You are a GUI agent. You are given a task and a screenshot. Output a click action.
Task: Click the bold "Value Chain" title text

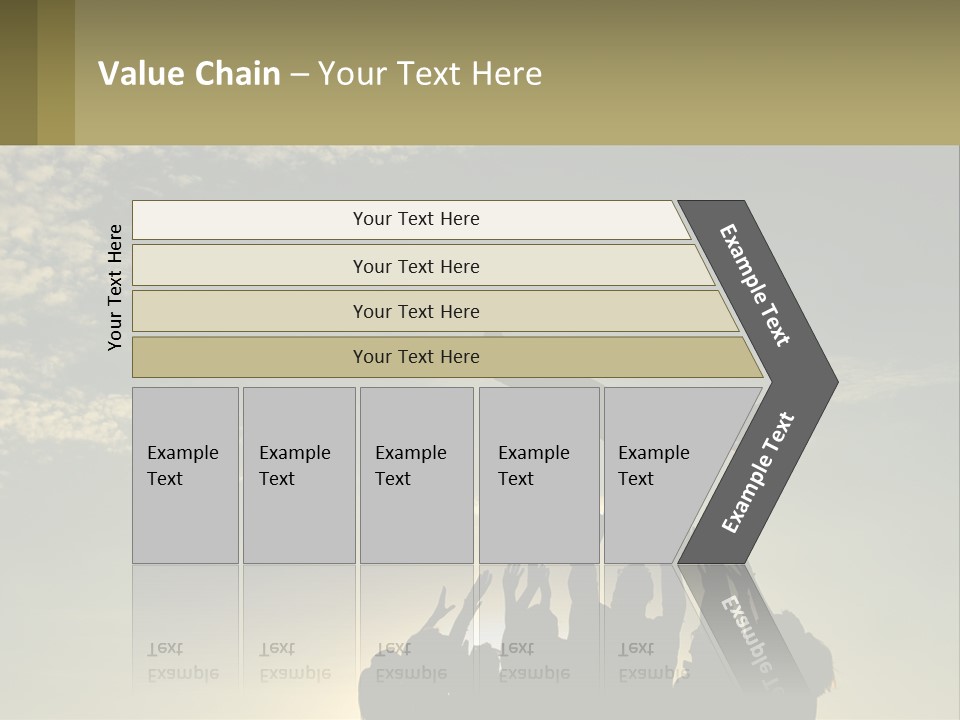[189, 74]
